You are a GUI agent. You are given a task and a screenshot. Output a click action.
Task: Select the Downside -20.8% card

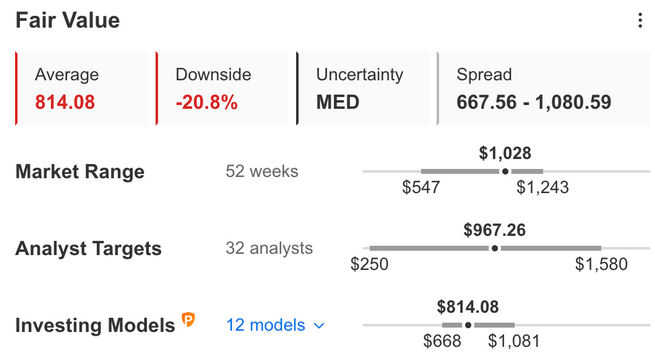tap(226, 88)
